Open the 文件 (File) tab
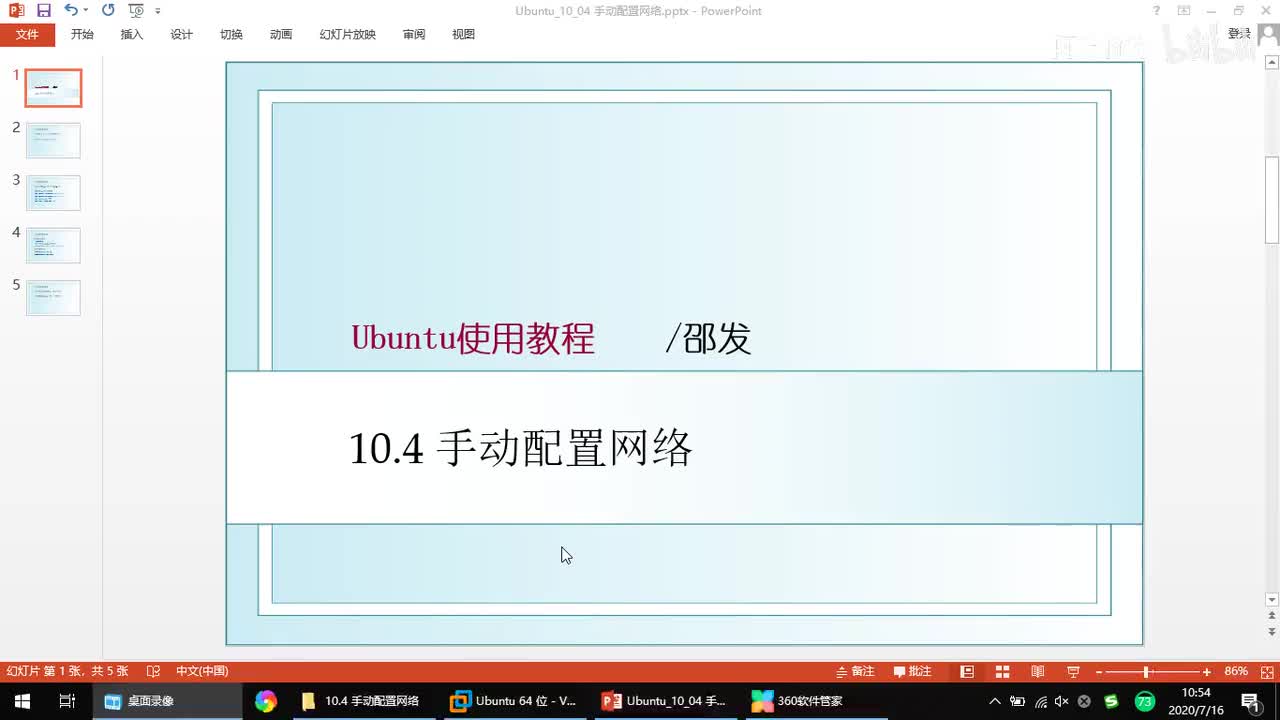The width and height of the screenshot is (1280, 720). point(27,34)
